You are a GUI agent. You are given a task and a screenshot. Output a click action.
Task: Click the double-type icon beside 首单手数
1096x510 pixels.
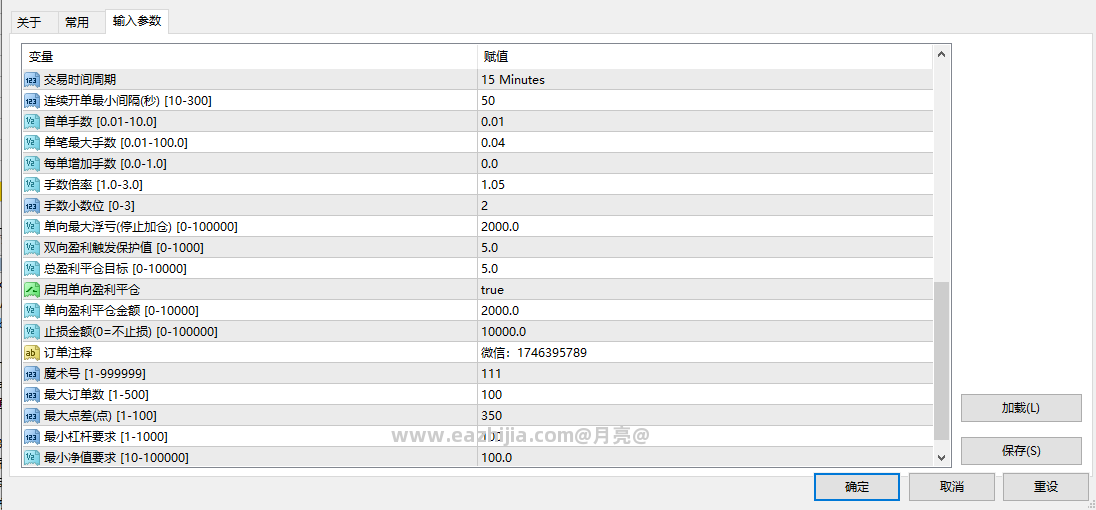pos(32,122)
